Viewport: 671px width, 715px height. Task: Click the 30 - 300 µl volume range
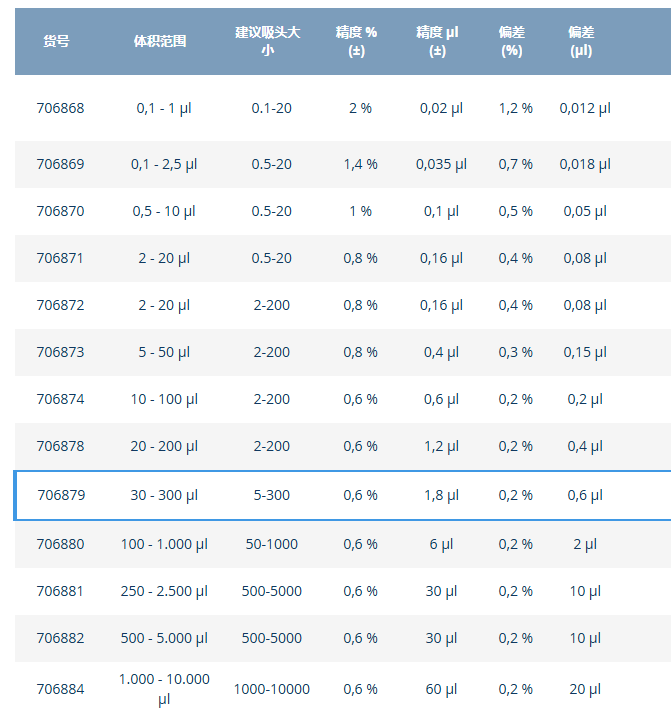coord(164,495)
